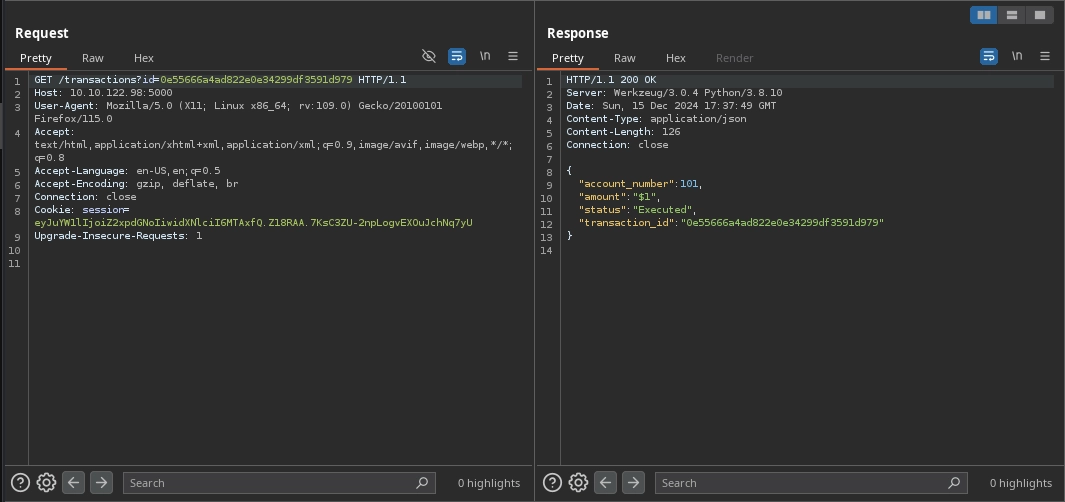1065x502 pixels.
Task: Go to next match in Response search
Action: click(633, 483)
